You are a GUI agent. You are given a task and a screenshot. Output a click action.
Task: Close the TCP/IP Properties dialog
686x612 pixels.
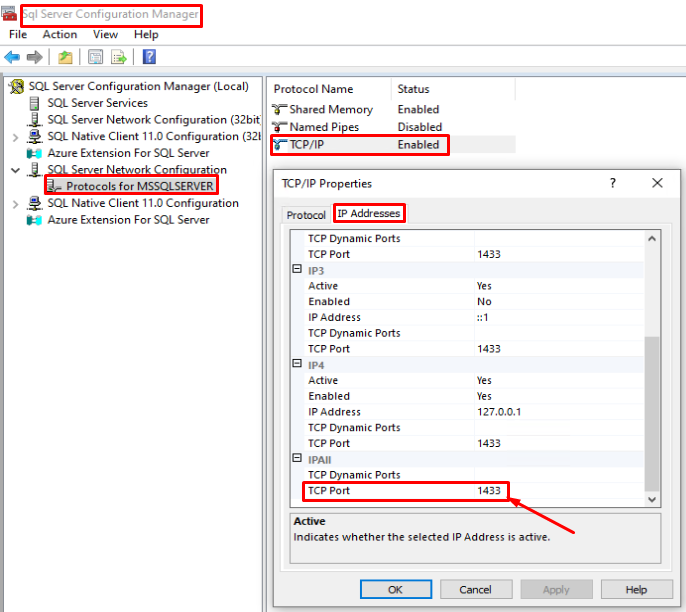[x=657, y=183]
